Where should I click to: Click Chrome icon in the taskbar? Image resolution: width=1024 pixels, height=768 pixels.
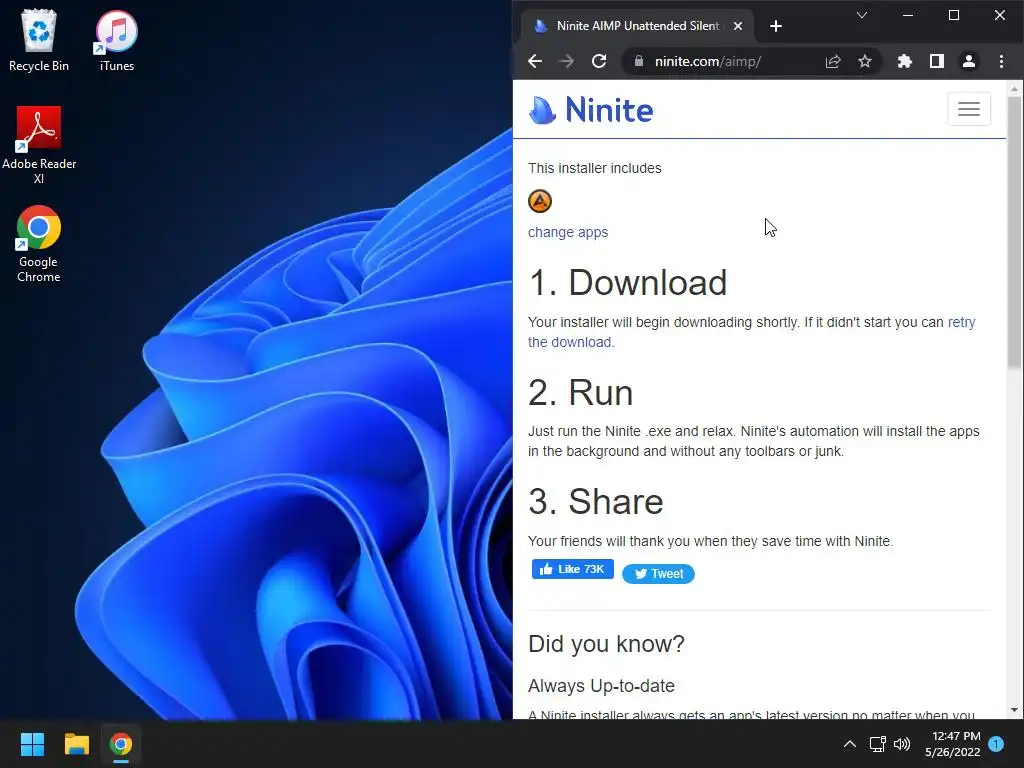pyautogui.click(x=121, y=744)
